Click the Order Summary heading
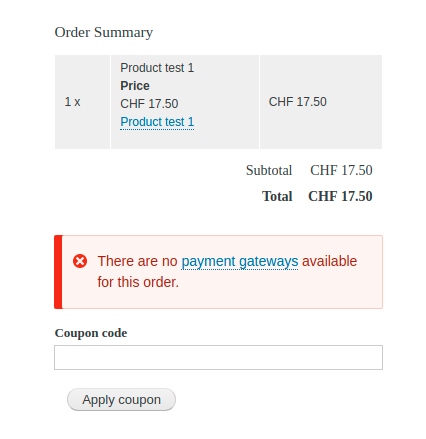The height and width of the screenshot is (439, 426). [104, 32]
